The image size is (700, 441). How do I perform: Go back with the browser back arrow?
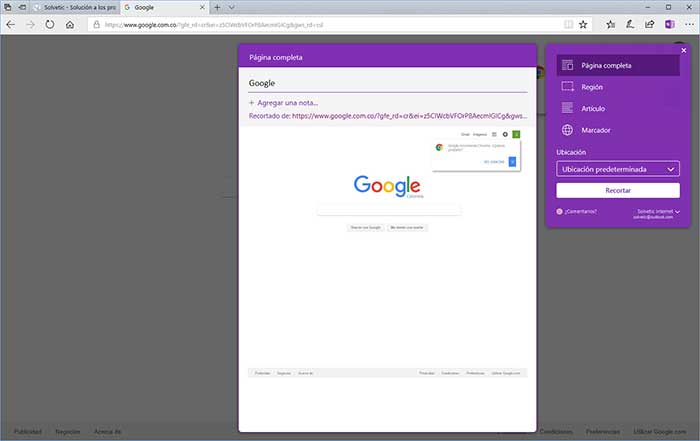(x=10, y=25)
